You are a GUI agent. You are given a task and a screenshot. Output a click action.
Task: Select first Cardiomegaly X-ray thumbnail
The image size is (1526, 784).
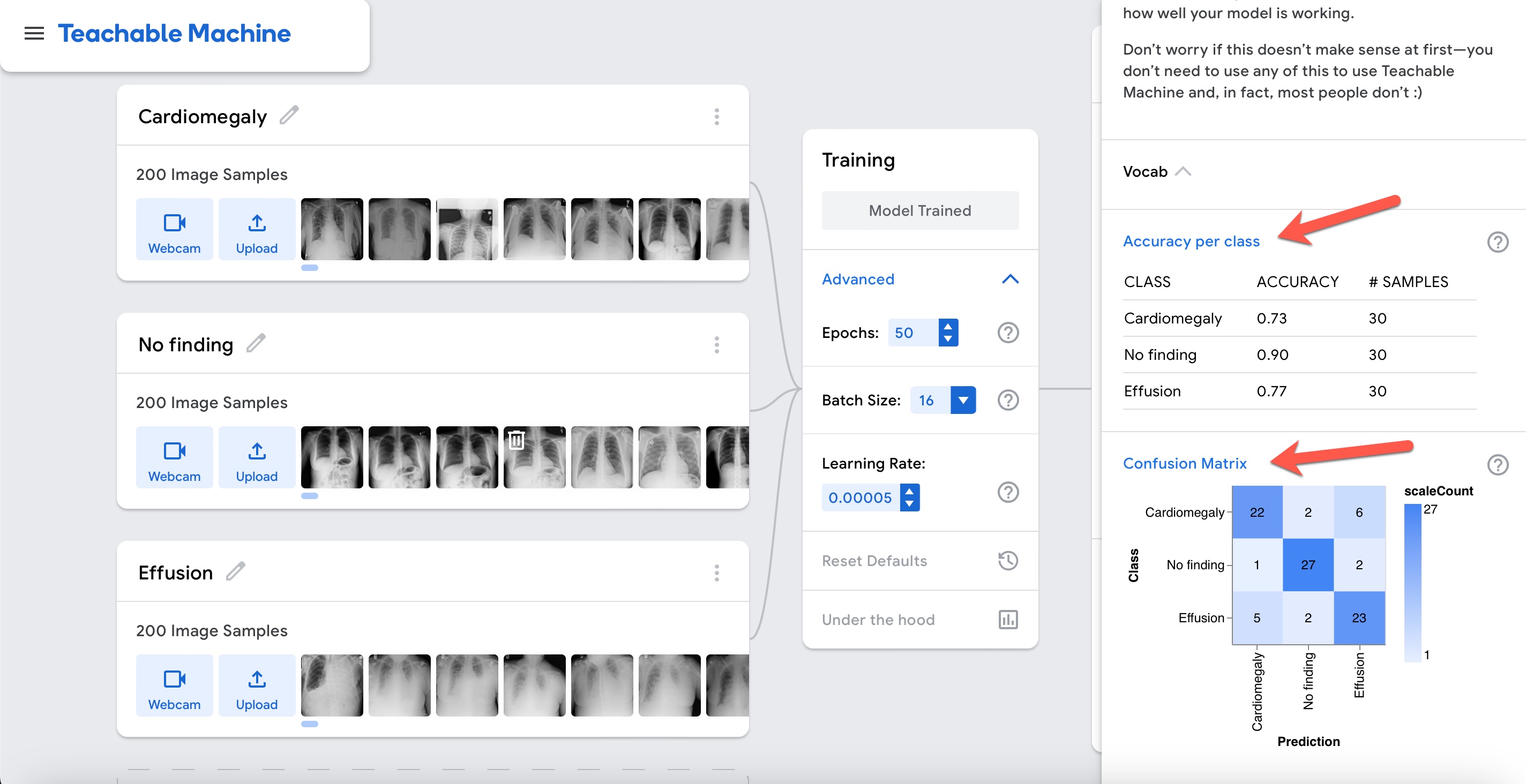pyautogui.click(x=332, y=230)
